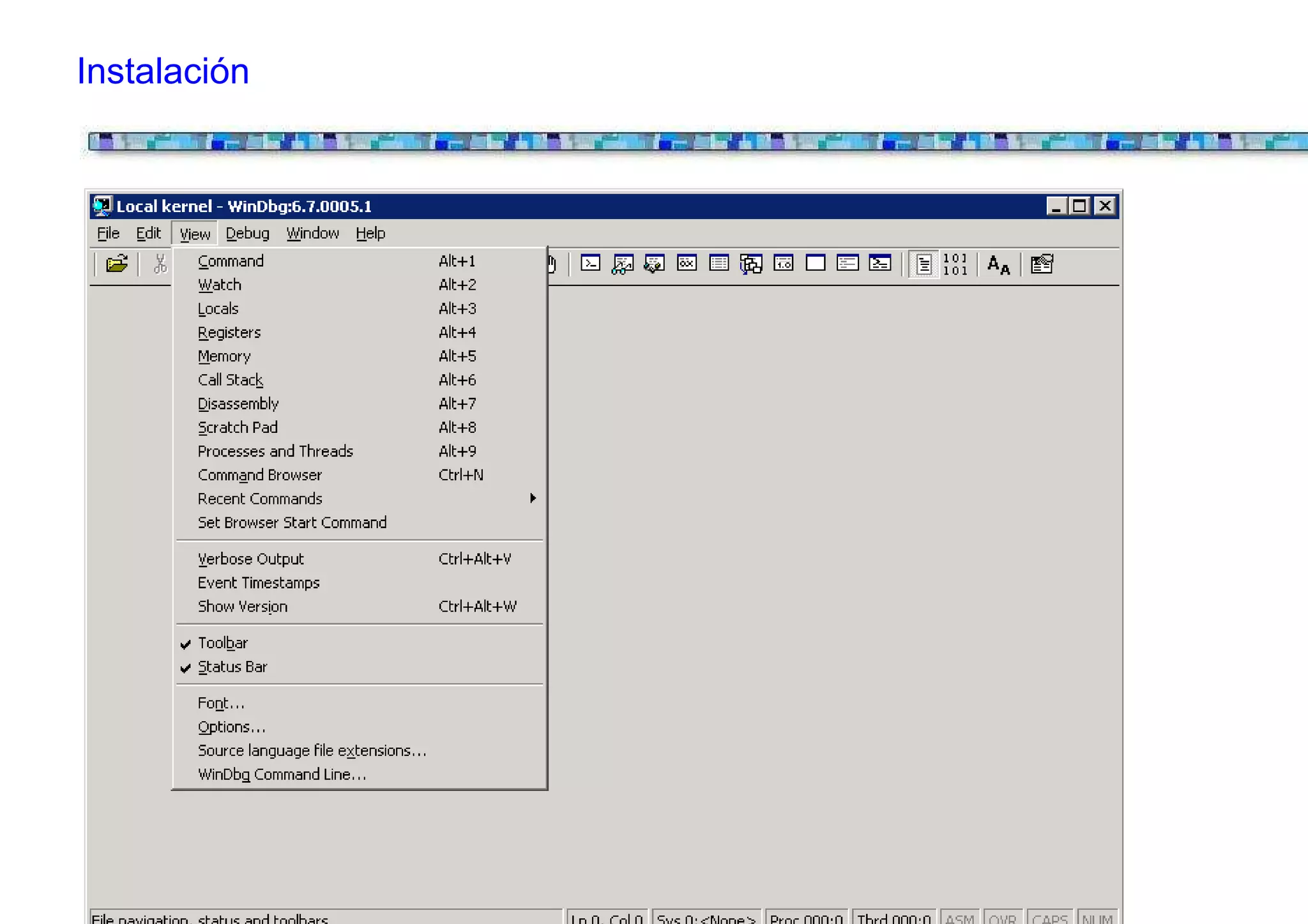Select Processes and Threads from the View menu
The image size is (1308, 924).
tap(275, 451)
